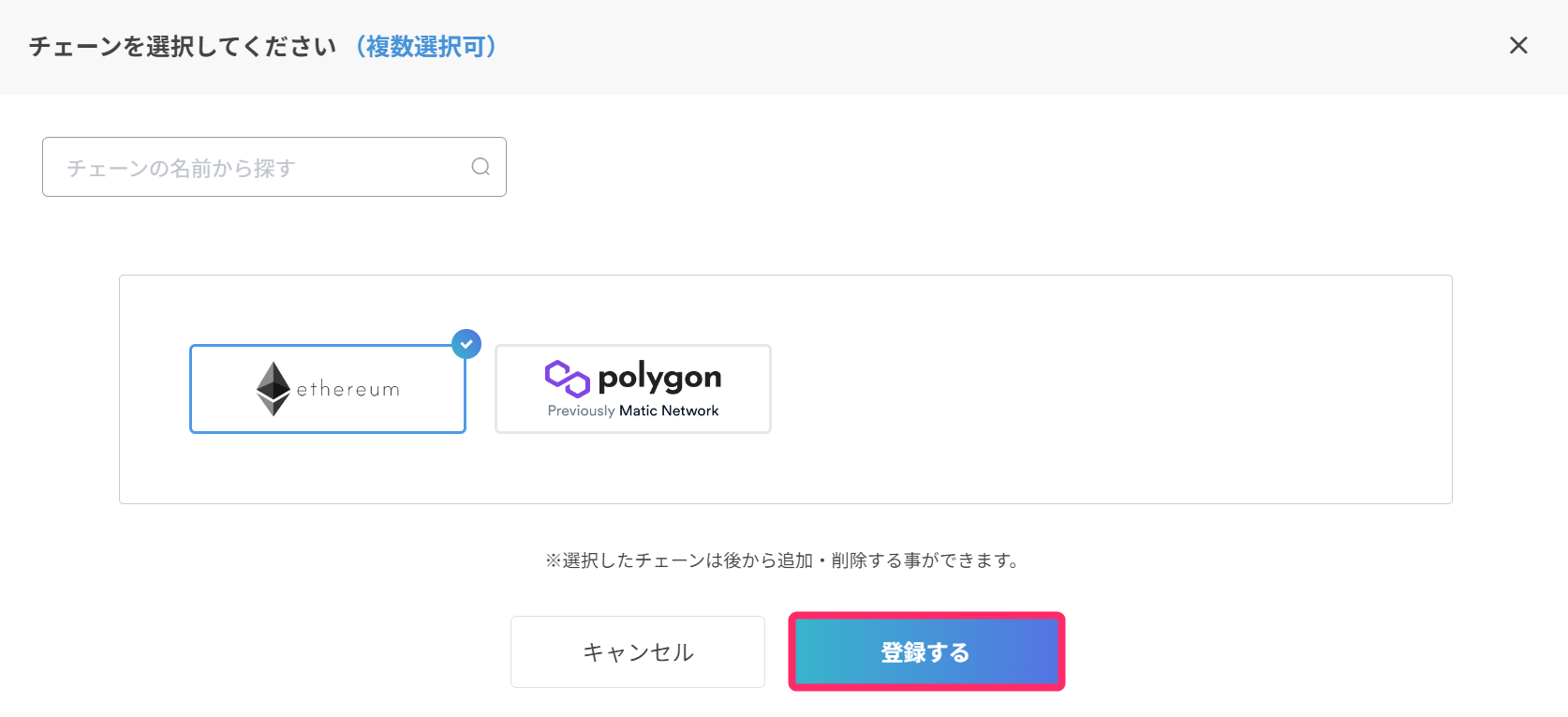
Task: Click the チェーンの名前から探す placeholder text
Action: click(181, 168)
